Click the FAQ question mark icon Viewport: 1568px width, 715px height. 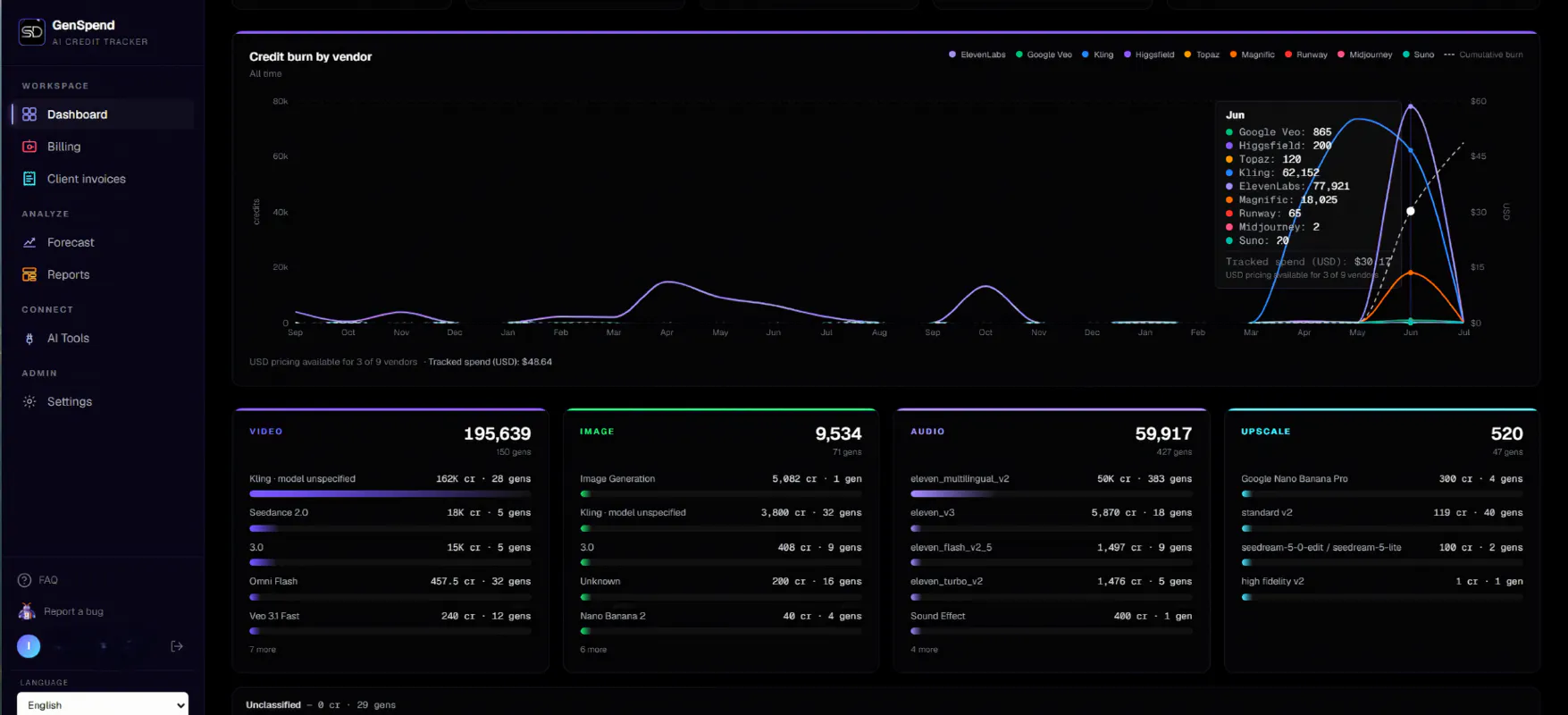pyautogui.click(x=24, y=580)
